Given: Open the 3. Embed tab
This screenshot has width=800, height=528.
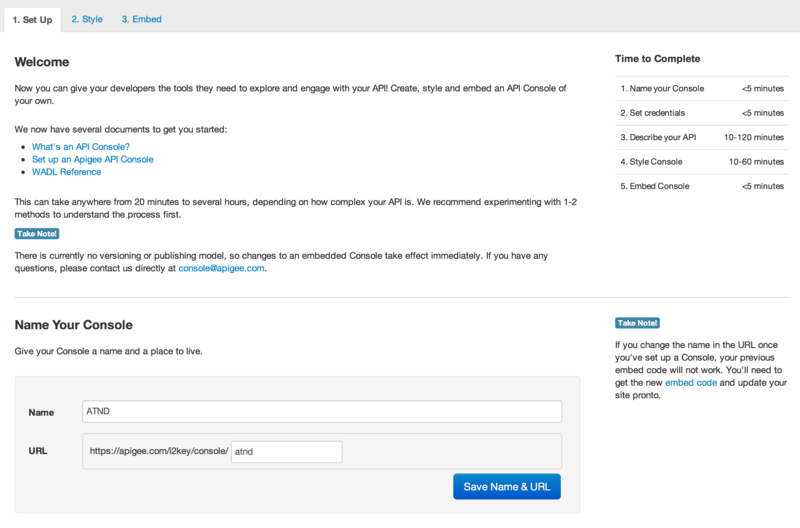Looking at the screenshot, I should click(x=141, y=19).
